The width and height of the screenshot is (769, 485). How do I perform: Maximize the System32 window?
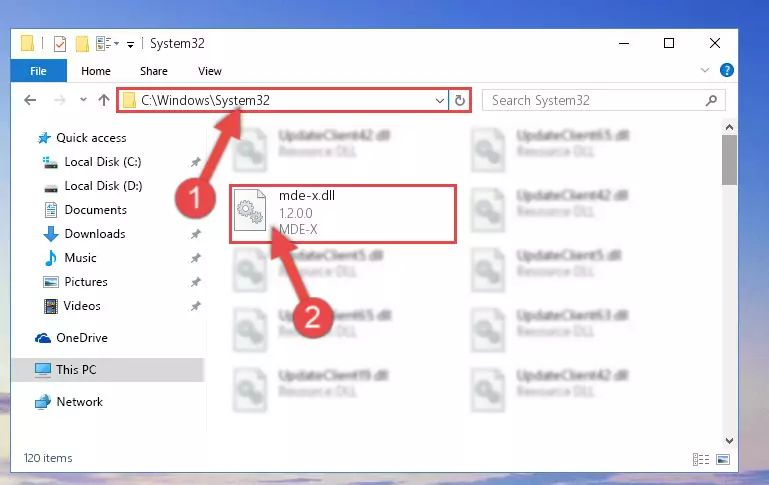(x=668, y=44)
